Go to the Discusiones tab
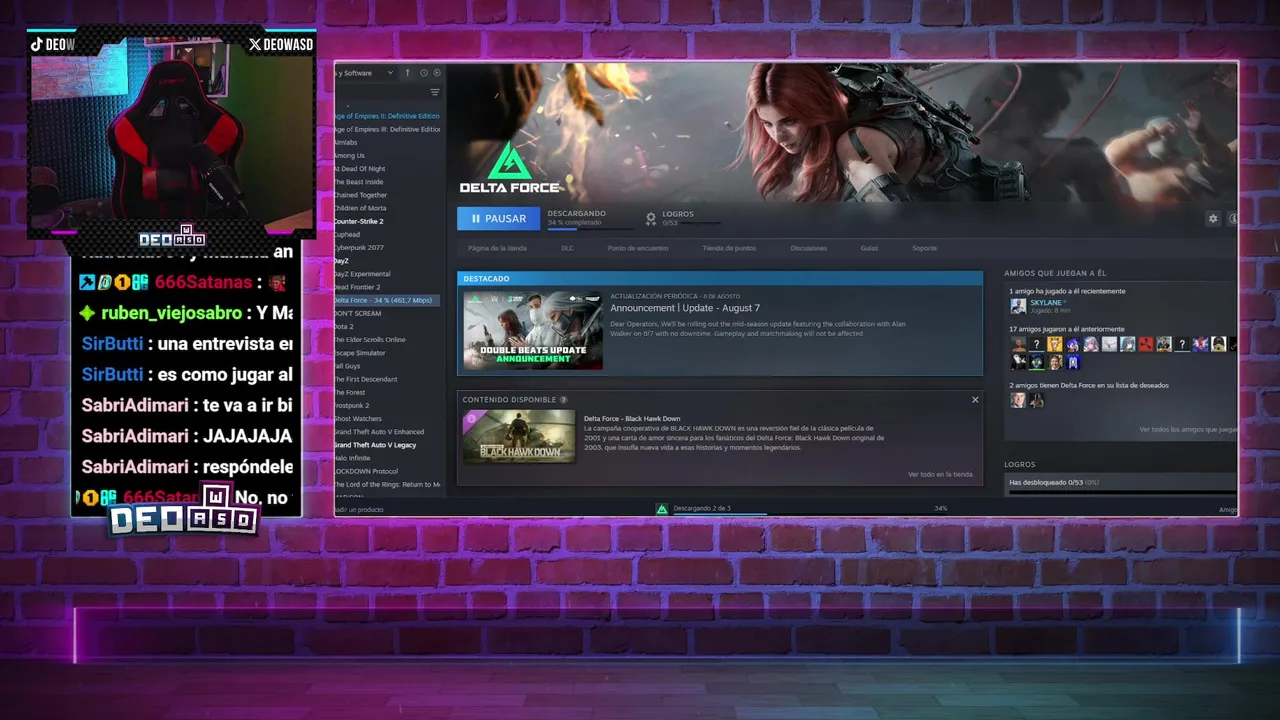The width and height of the screenshot is (1280, 720). (808, 248)
